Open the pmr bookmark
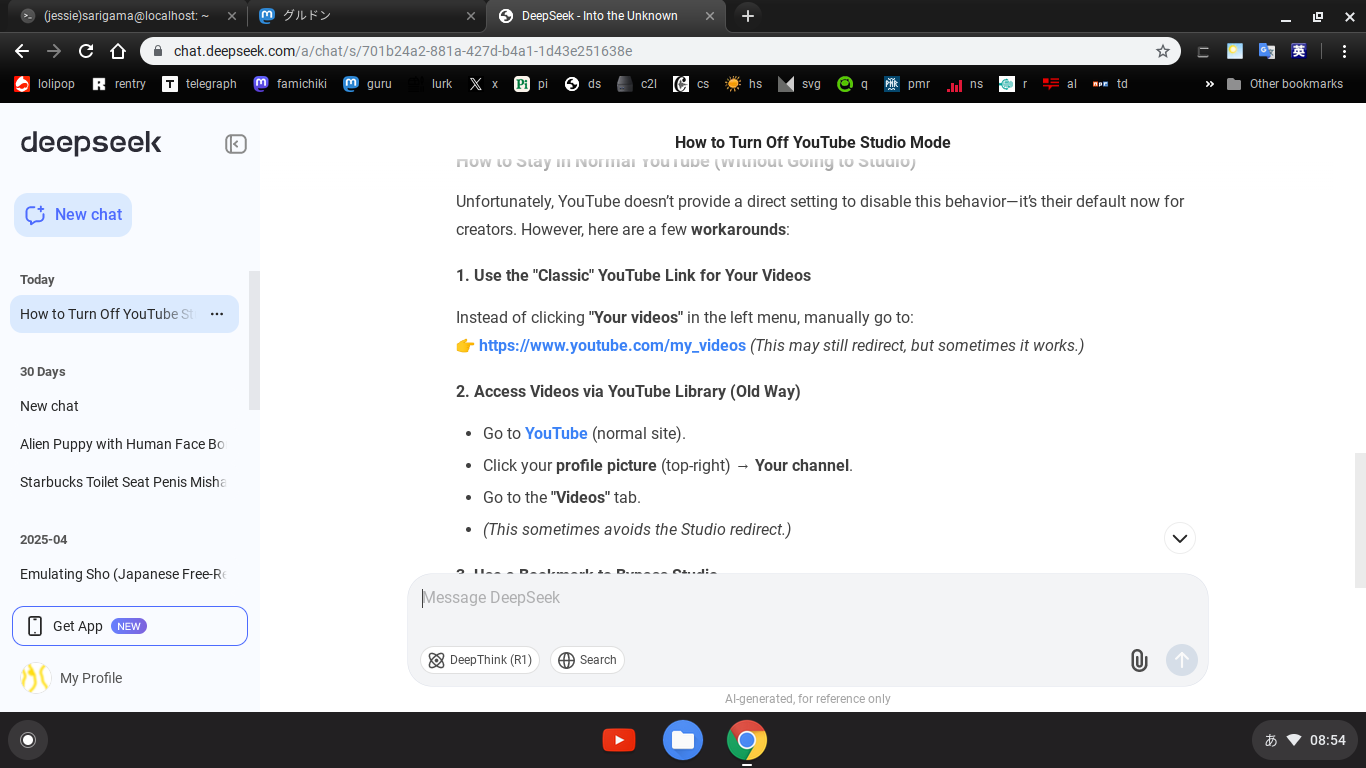 point(908,84)
